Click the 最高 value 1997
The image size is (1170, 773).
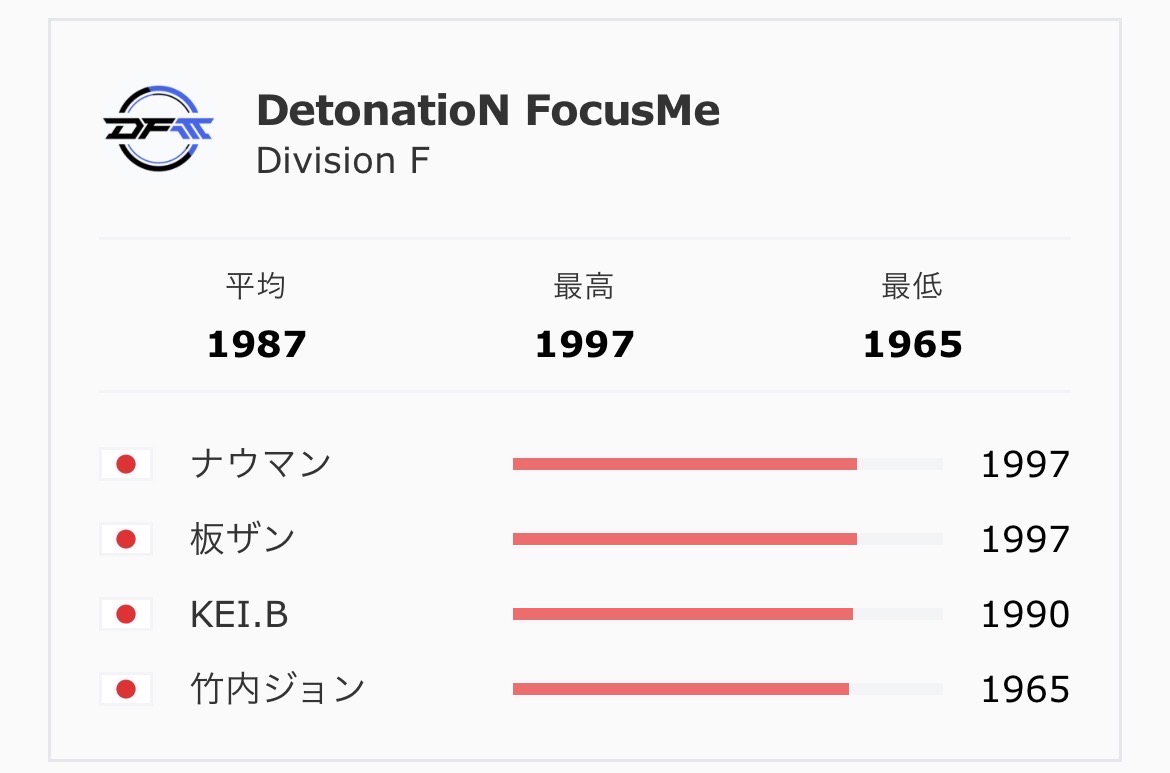584,345
